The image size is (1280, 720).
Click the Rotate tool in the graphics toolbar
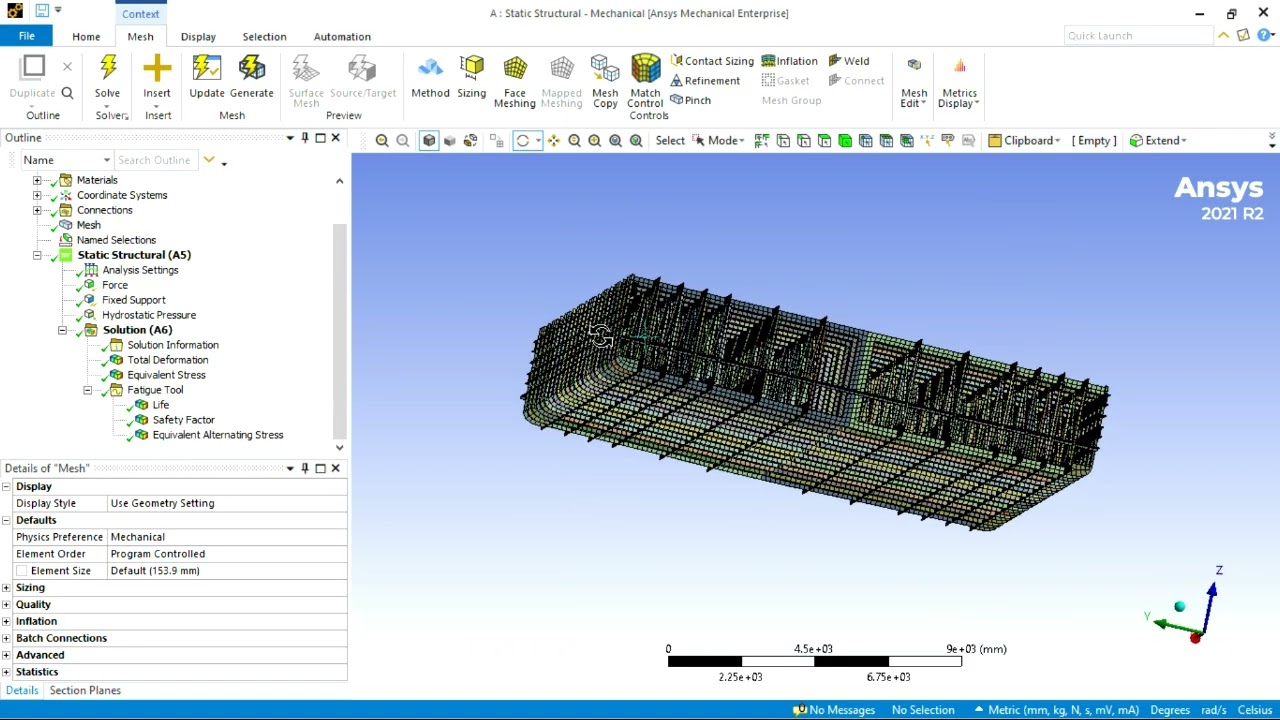click(522, 141)
